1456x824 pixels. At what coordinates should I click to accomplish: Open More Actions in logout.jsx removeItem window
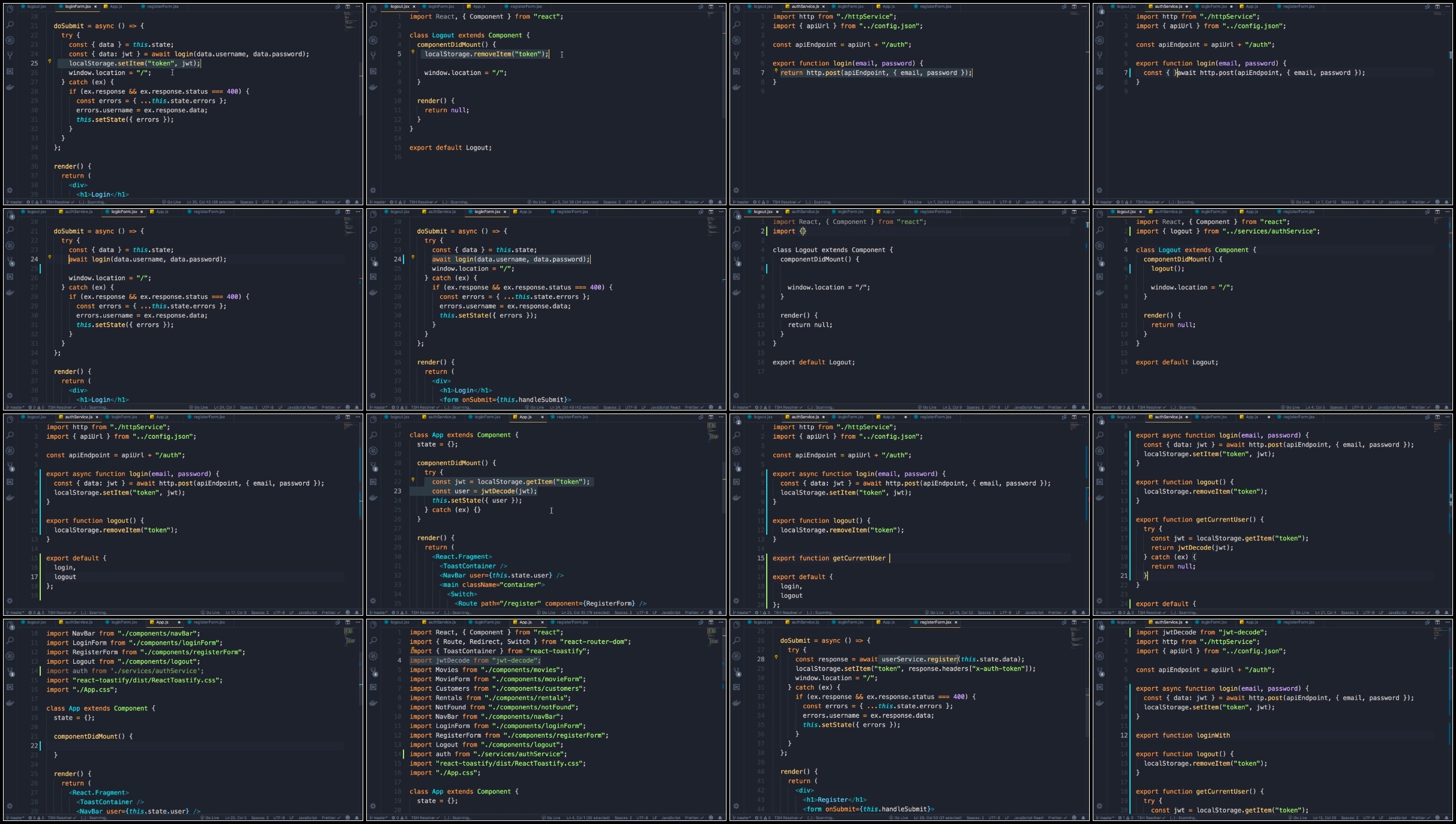tap(721, 7)
